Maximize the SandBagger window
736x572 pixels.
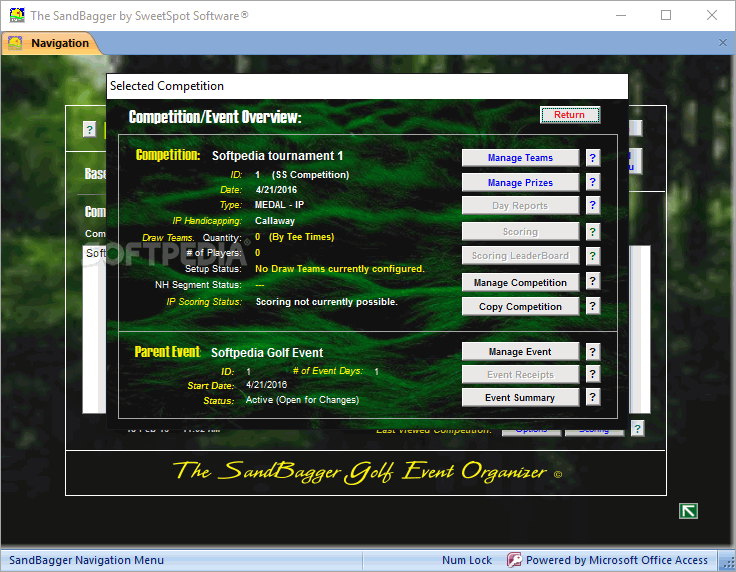[x=666, y=15]
